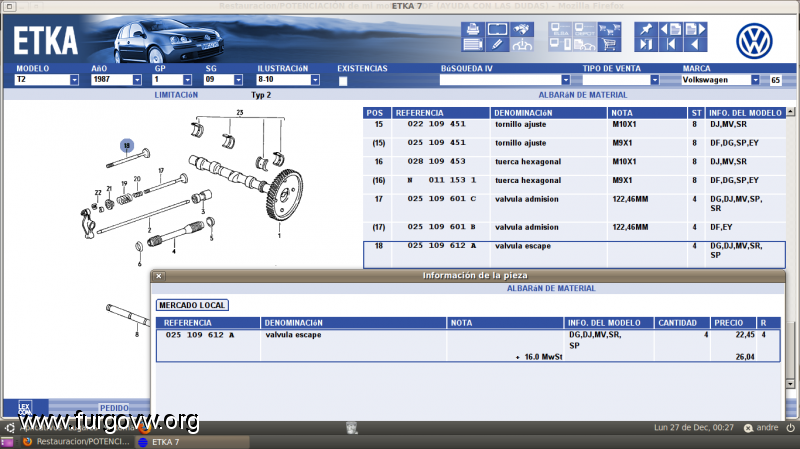Click the 025 109 612 A row in info dialog
Screen dimensions: 800x449
click(x=468, y=345)
